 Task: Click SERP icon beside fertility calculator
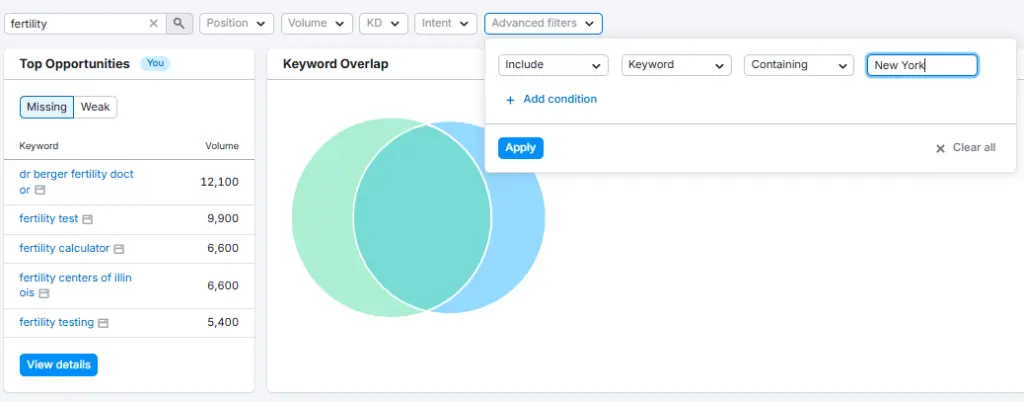119,249
